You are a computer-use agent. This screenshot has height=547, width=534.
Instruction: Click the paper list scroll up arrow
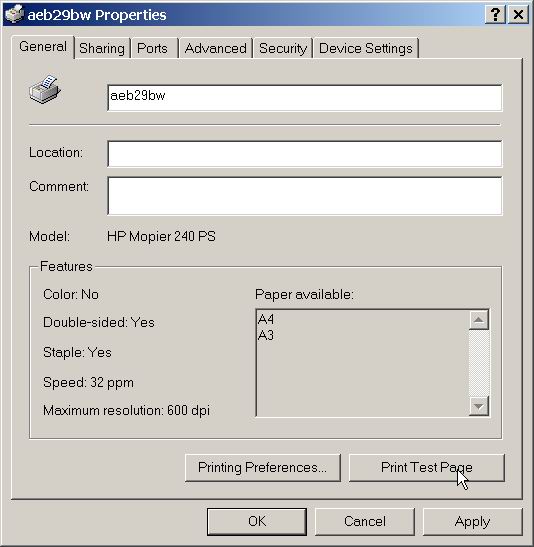(479, 319)
